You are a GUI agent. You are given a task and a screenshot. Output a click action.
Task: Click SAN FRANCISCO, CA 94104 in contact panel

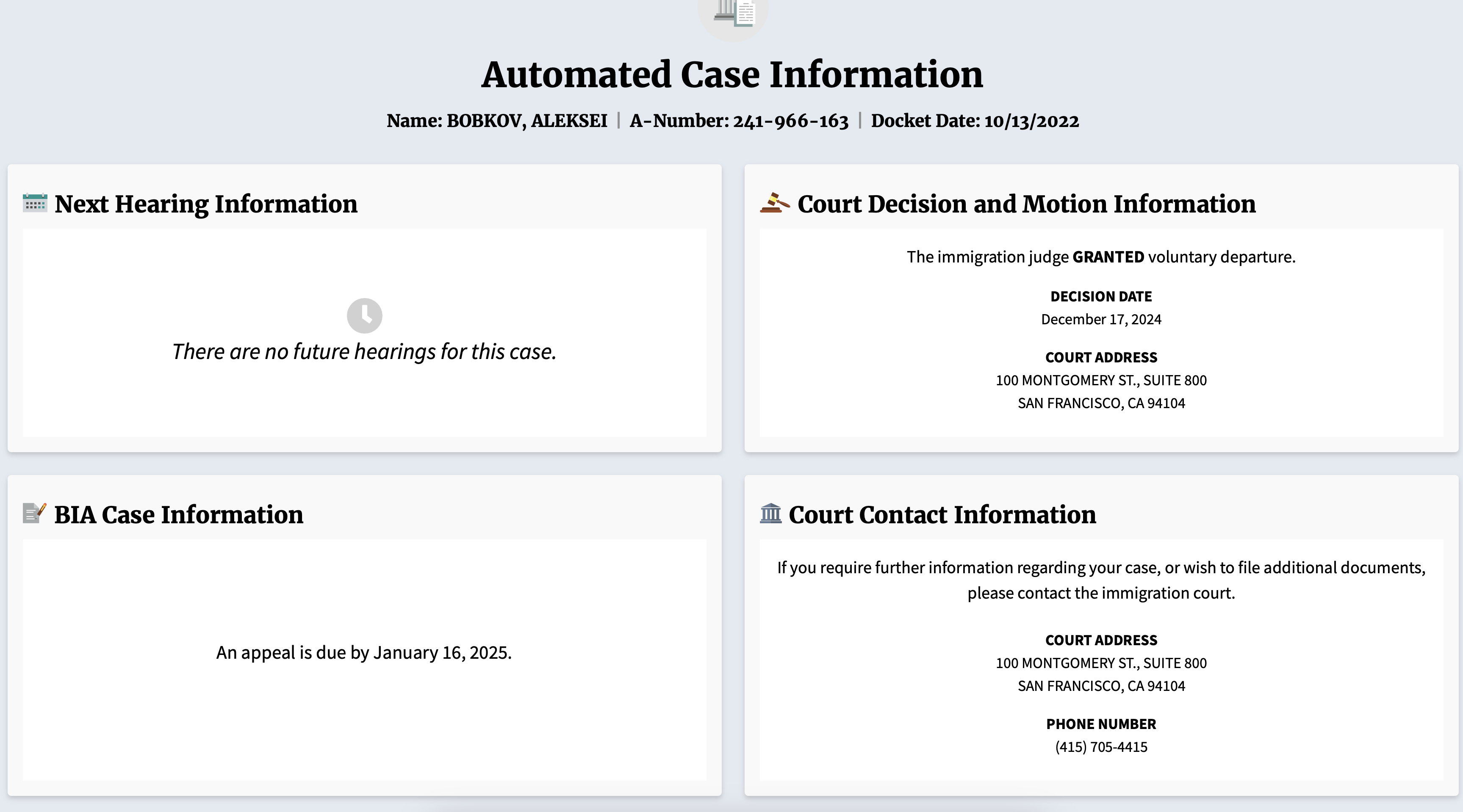pos(1101,686)
